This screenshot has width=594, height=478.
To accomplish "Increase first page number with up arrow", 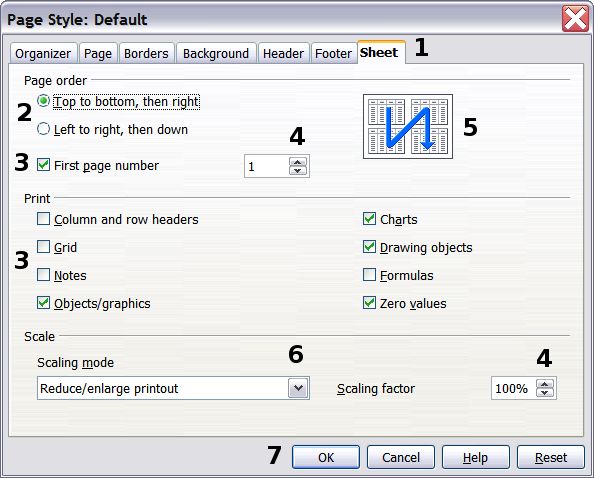I will (298, 162).
